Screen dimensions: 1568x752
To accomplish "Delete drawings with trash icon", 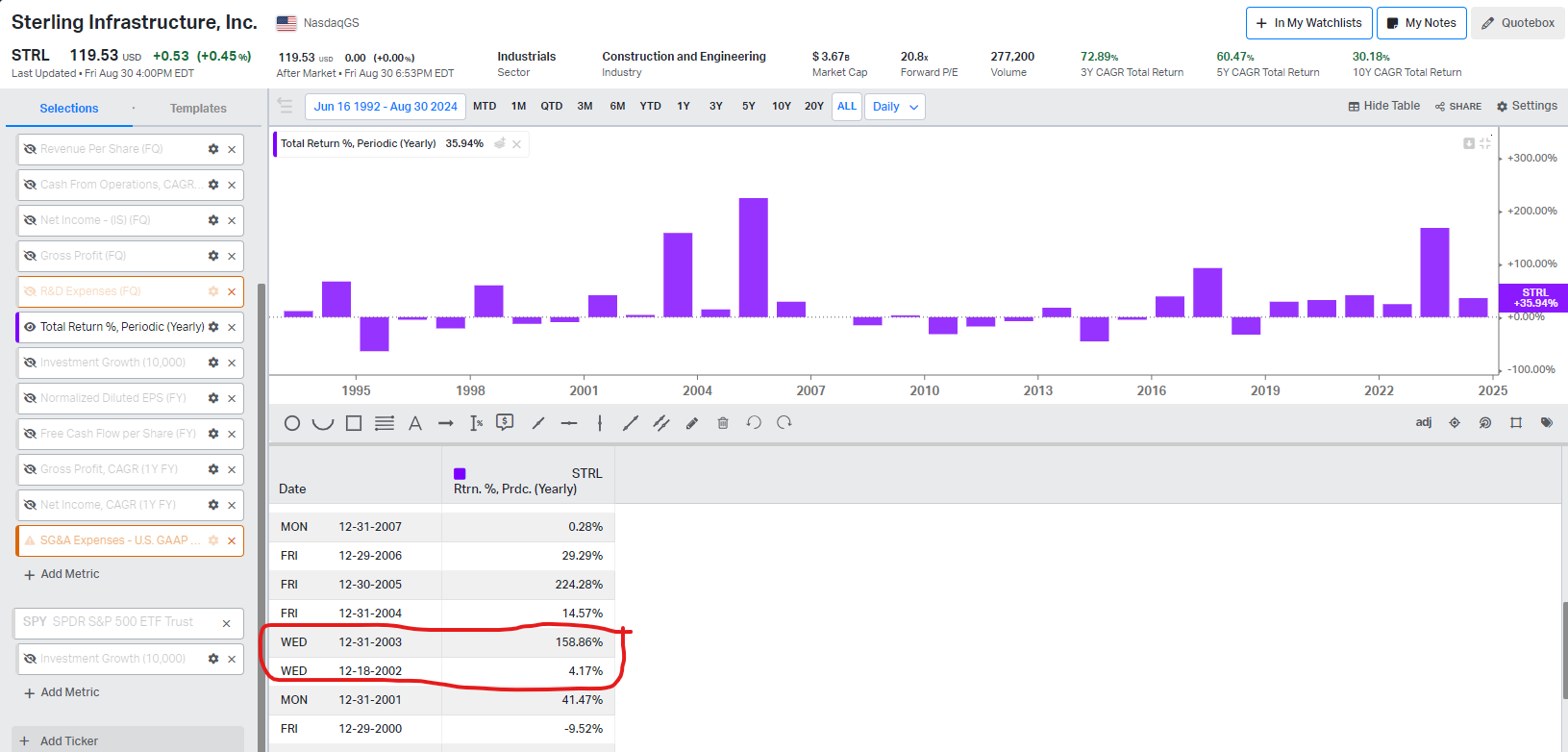I will tap(723, 423).
